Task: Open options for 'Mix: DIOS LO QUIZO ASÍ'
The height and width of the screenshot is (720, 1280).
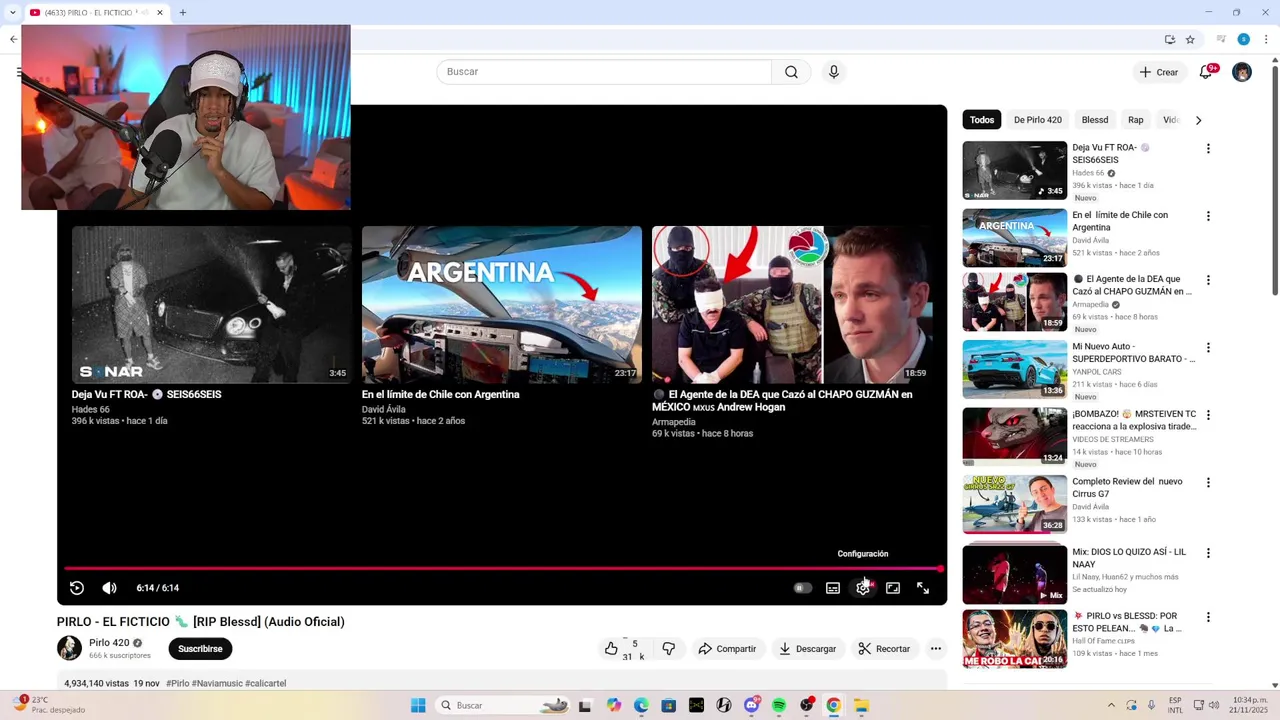Action: click(1208, 553)
